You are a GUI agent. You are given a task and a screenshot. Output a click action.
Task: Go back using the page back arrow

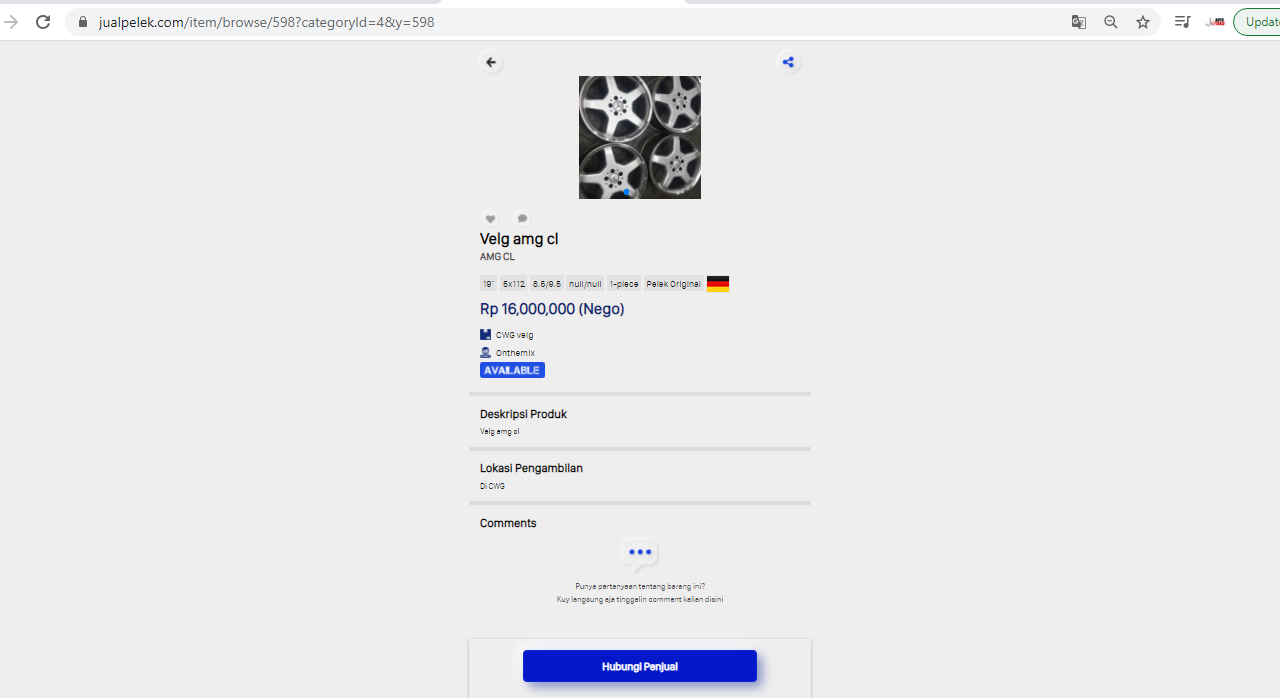tap(490, 62)
